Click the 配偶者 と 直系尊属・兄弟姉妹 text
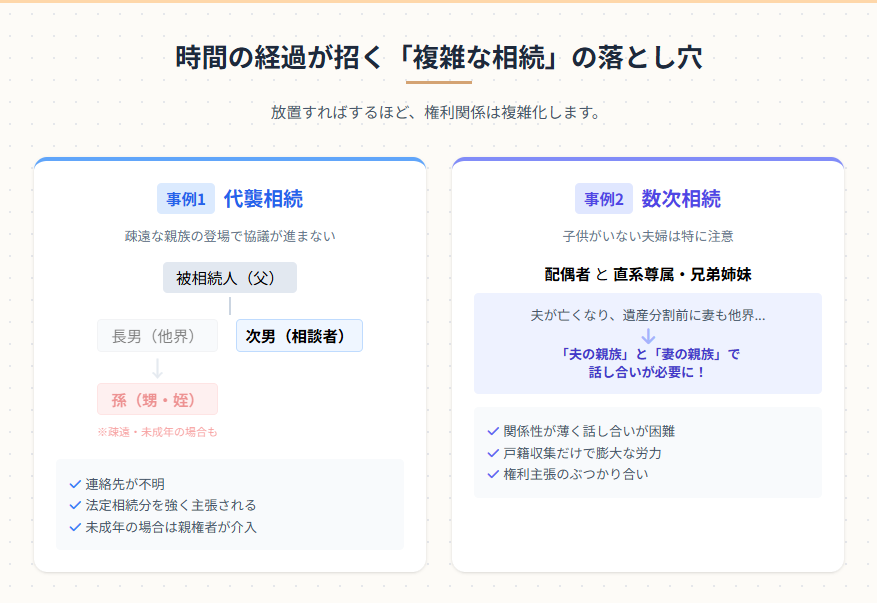This screenshot has height=603, width=877. pyautogui.click(x=647, y=274)
